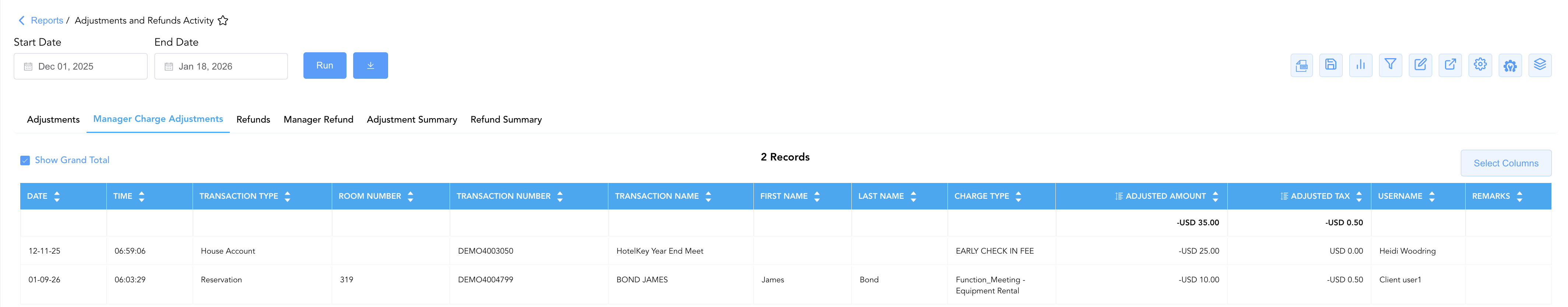1568x307 pixels.
Task: Go back to Reports link
Action: coord(47,21)
